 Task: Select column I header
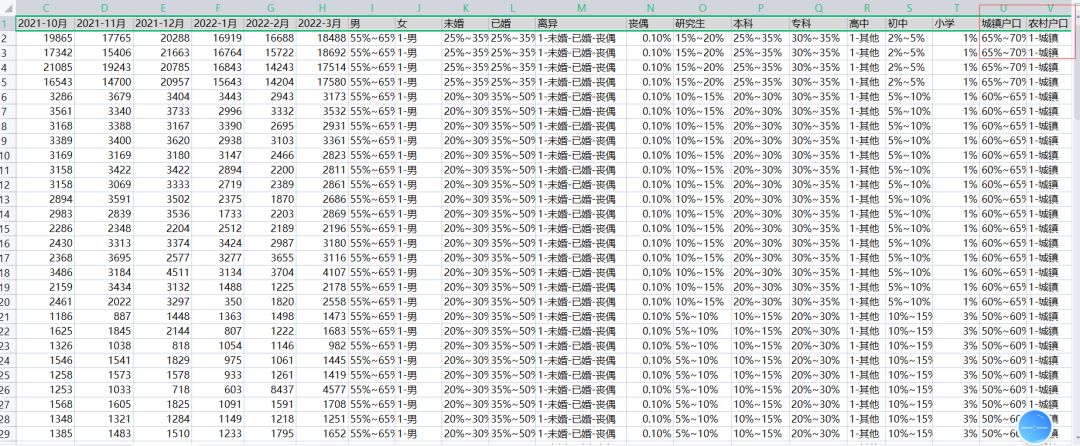pyautogui.click(x=372, y=8)
